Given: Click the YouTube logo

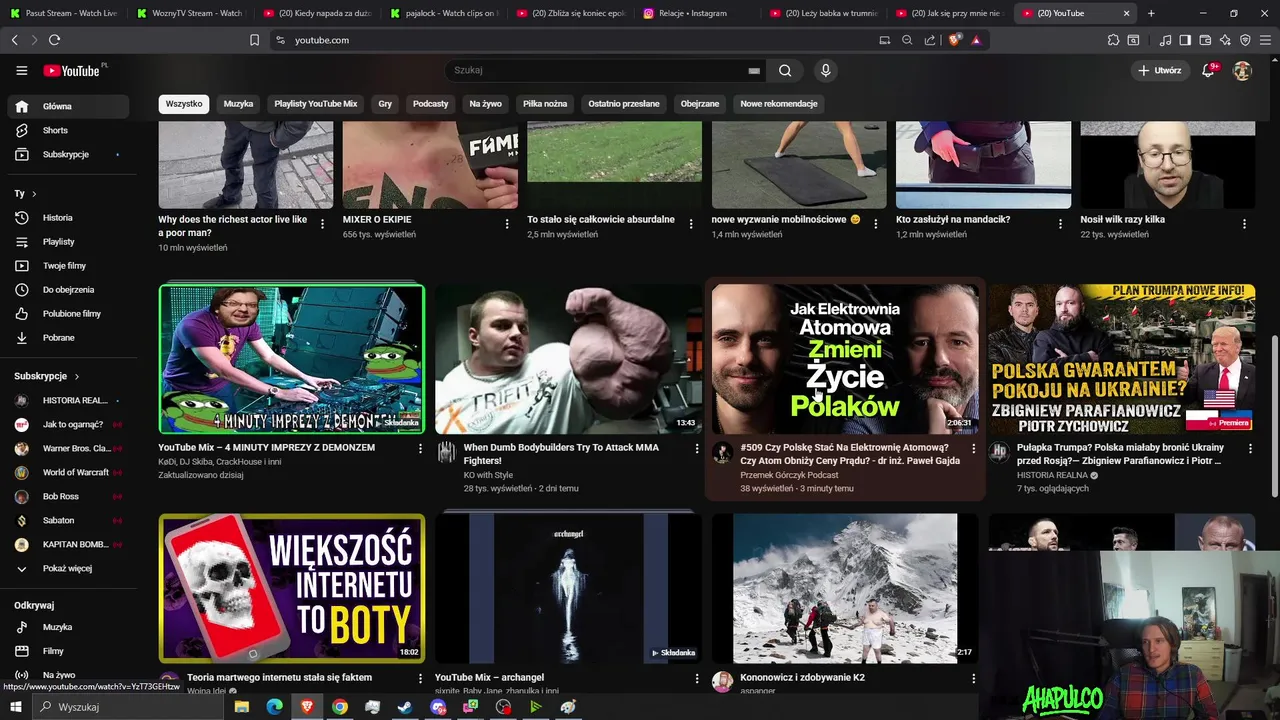Looking at the screenshot, I should point(72,71).
